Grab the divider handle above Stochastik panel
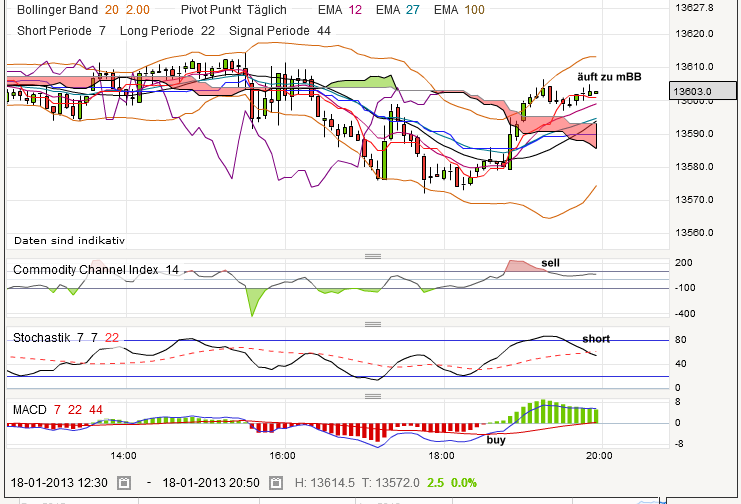This screenshot has width=741, height=504. (x=373, y=324)
